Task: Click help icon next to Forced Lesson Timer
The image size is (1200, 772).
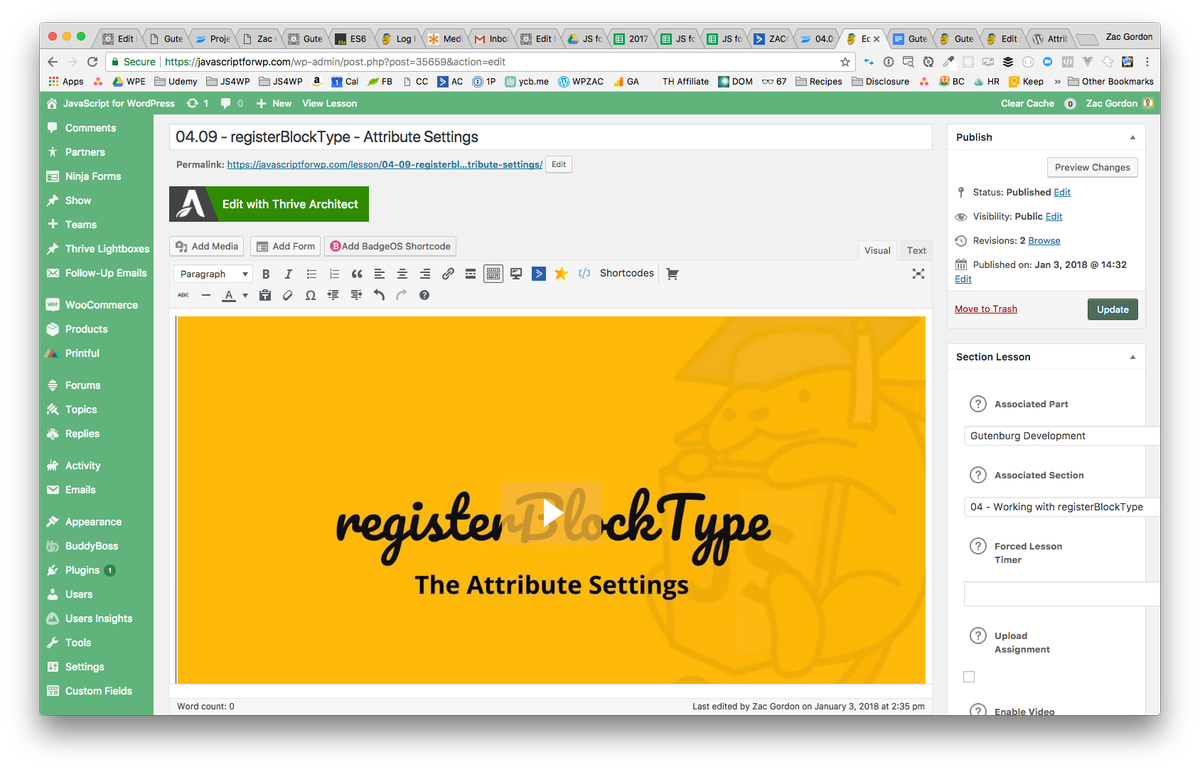Action: click(978, 546)
